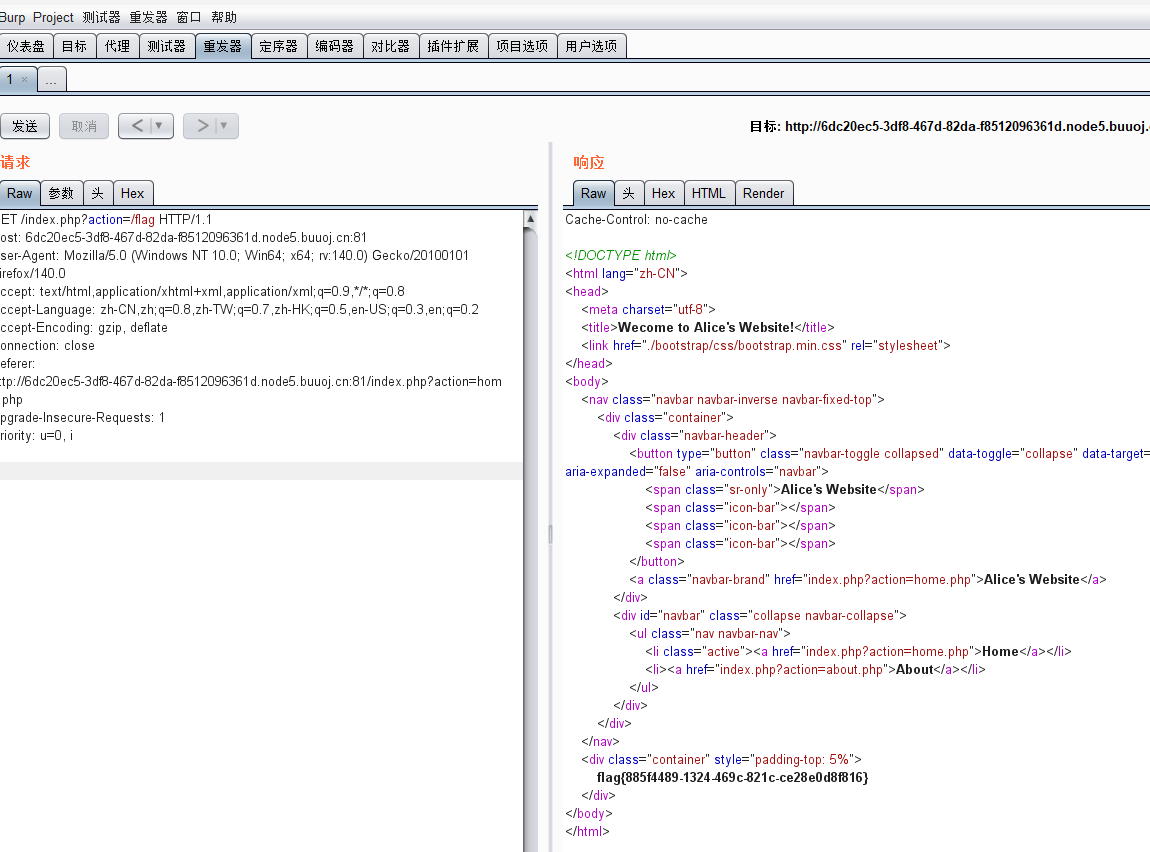
Task: Click the bootstrap.min.css link line
Action: [x=766, y=345]
